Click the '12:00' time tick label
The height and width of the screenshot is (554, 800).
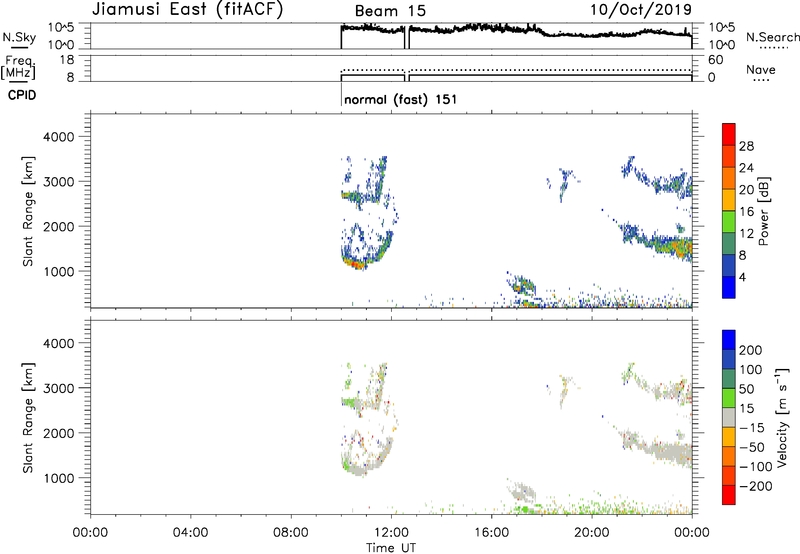coord(391,533)
